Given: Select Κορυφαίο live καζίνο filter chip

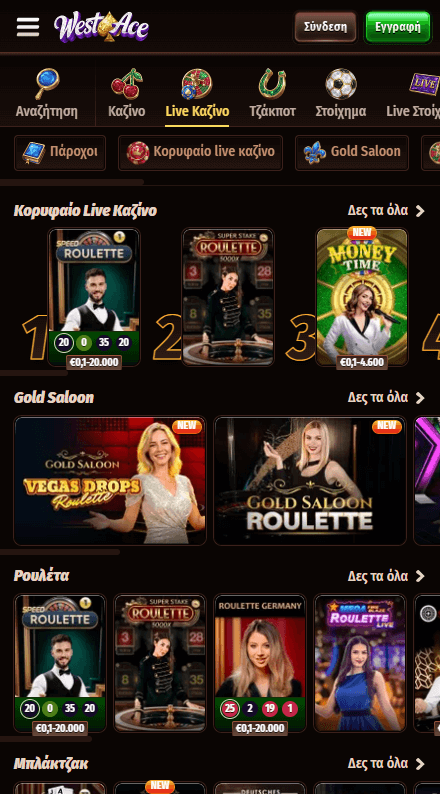Looking at the screenshot, I should (201, 152).
